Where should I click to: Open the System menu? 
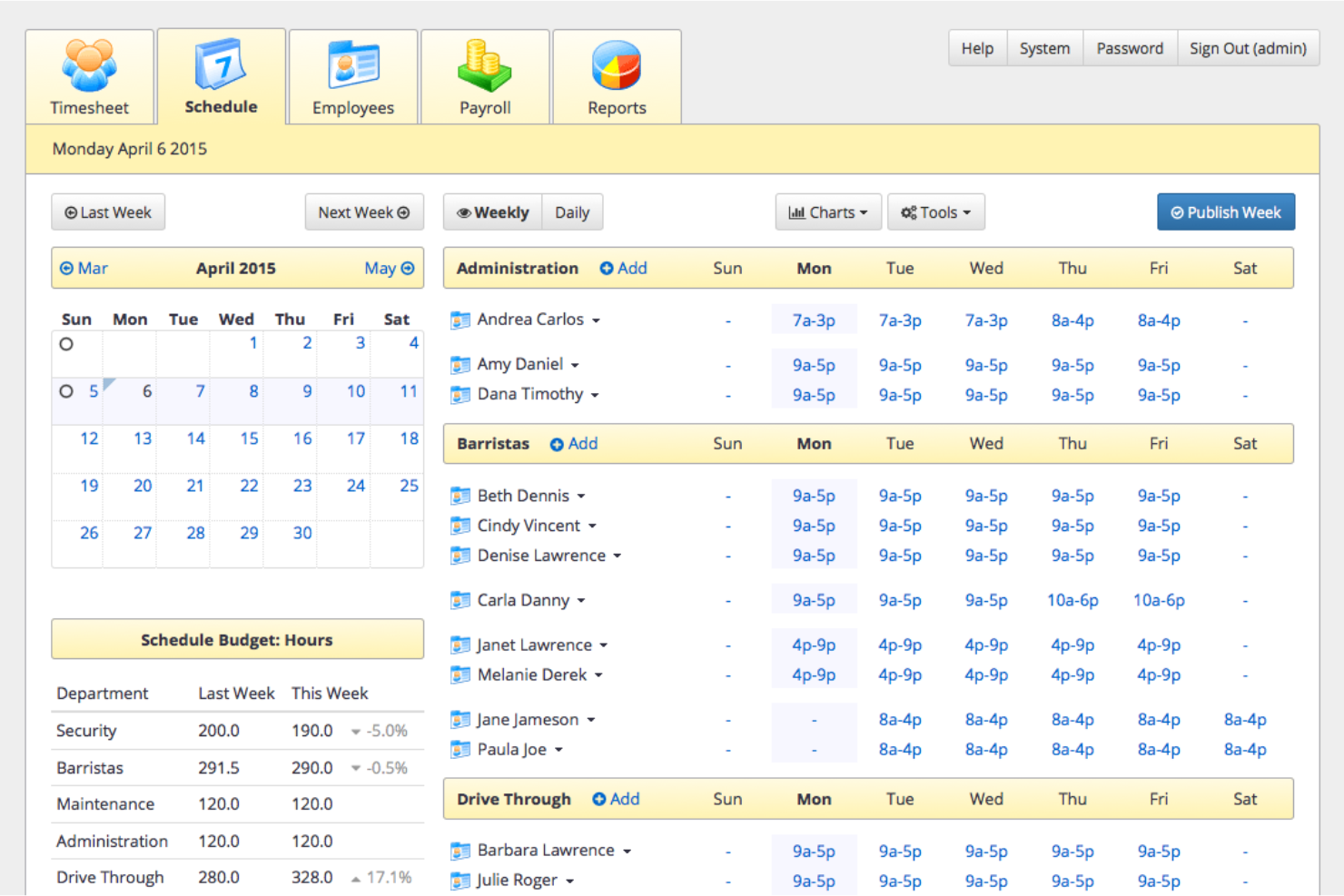coord(1044,48)
